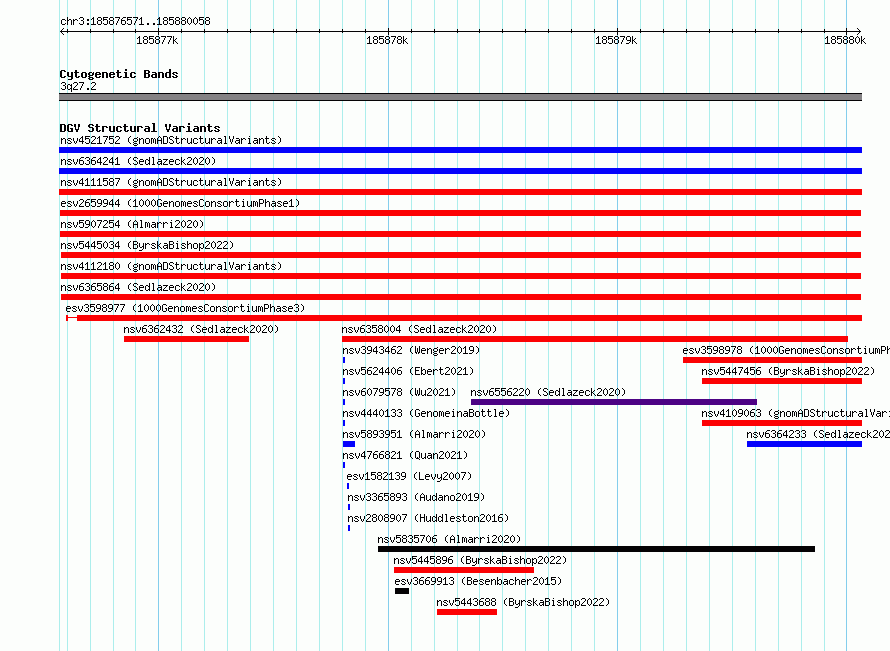This screenshot has height=651, width=890.
Task: Open the nsv5624406 (Ebert2021) label
Action: [408, 371]
